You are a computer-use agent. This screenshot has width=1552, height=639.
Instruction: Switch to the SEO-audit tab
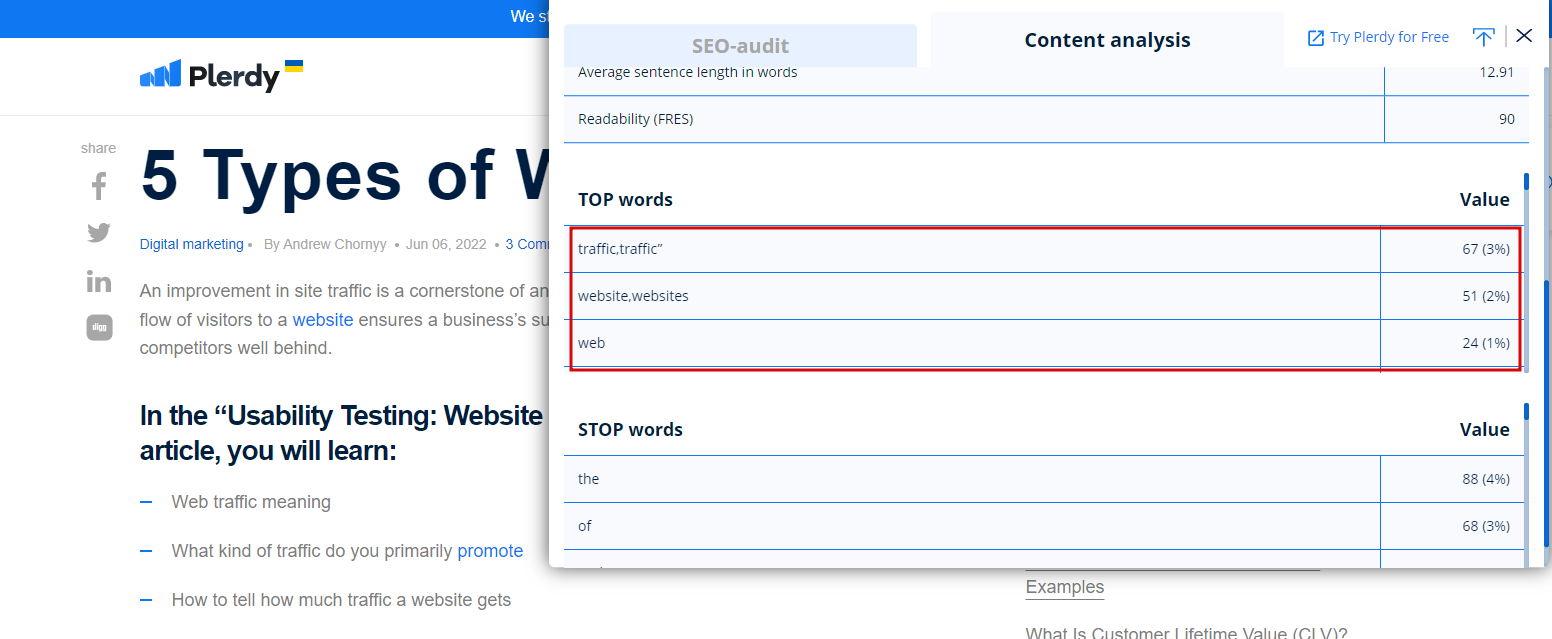coord(740,46)
